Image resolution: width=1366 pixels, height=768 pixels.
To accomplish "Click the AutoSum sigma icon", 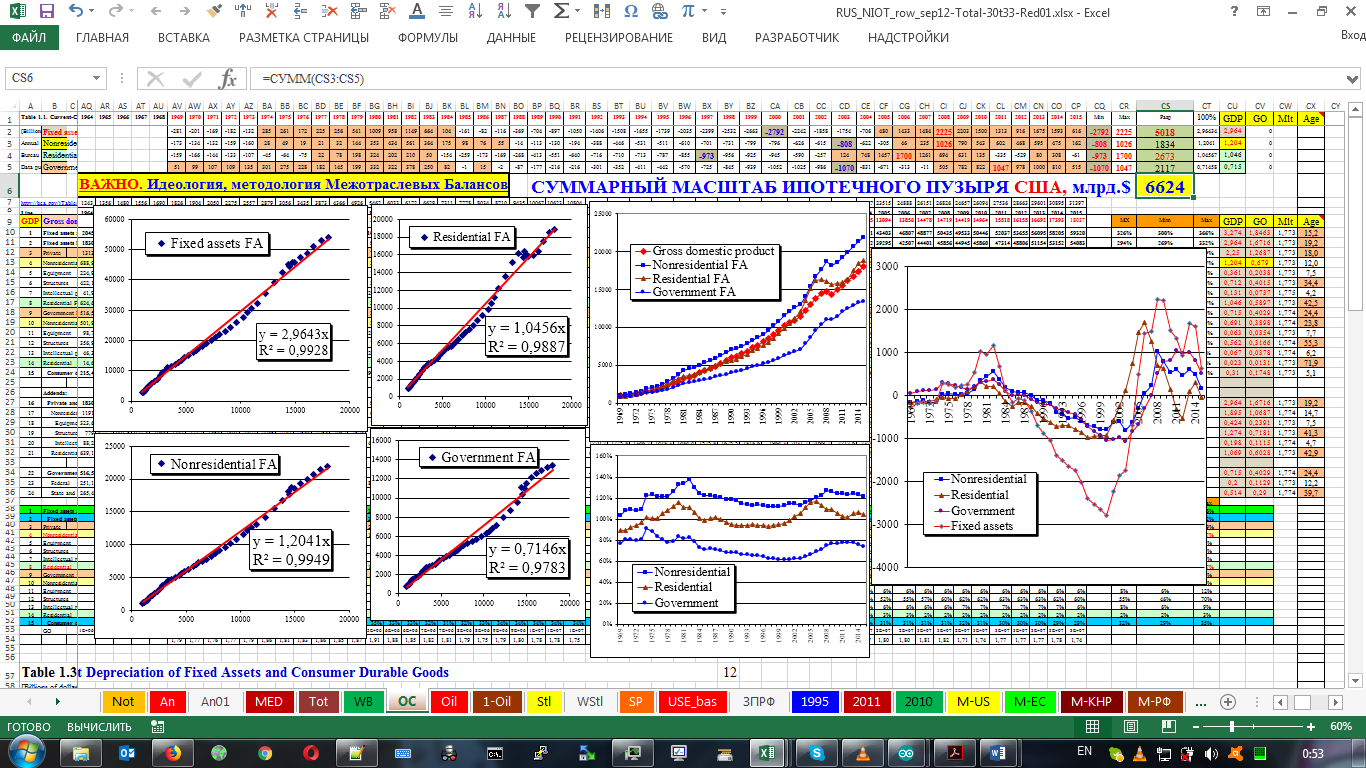I will pyautogui.click(x=562, y=12).
